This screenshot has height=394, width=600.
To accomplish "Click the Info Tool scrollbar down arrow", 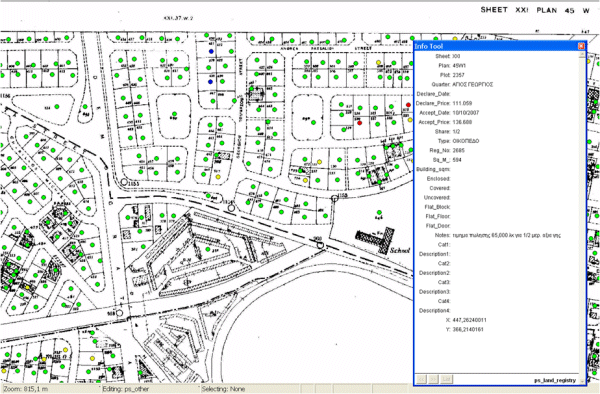I will point(582,381).
